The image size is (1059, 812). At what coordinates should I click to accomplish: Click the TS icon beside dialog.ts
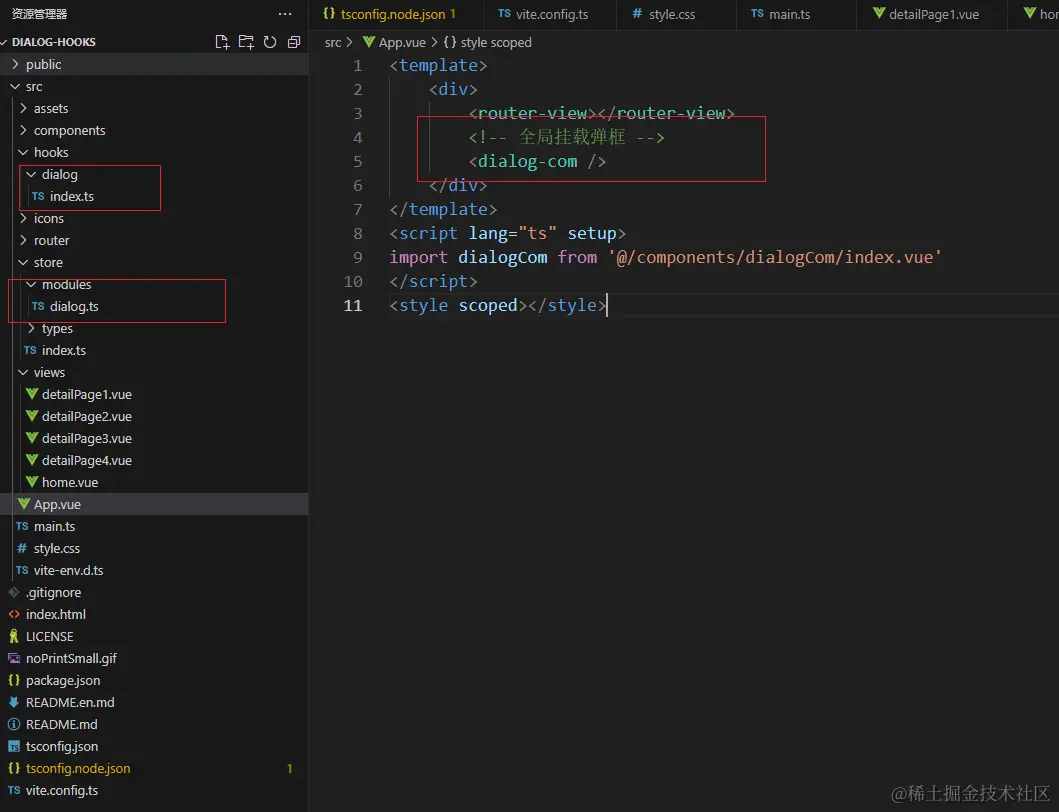(38, 306)
